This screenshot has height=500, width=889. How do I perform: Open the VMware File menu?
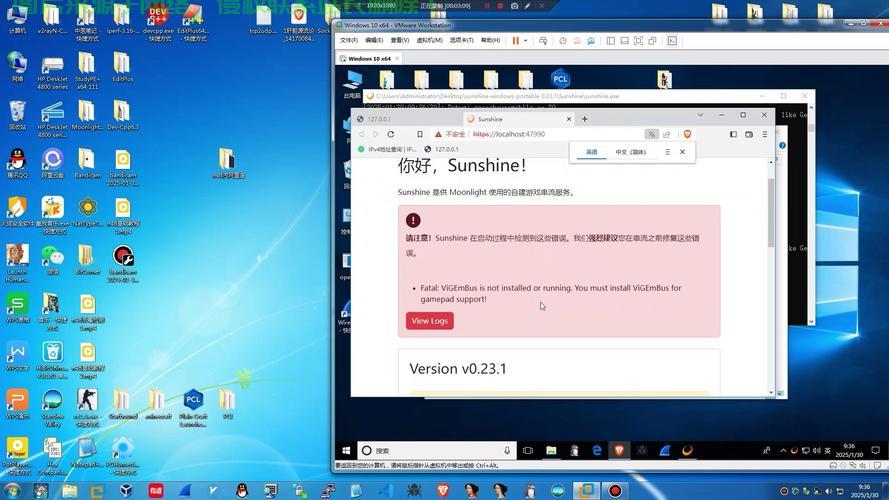point(349,40)
